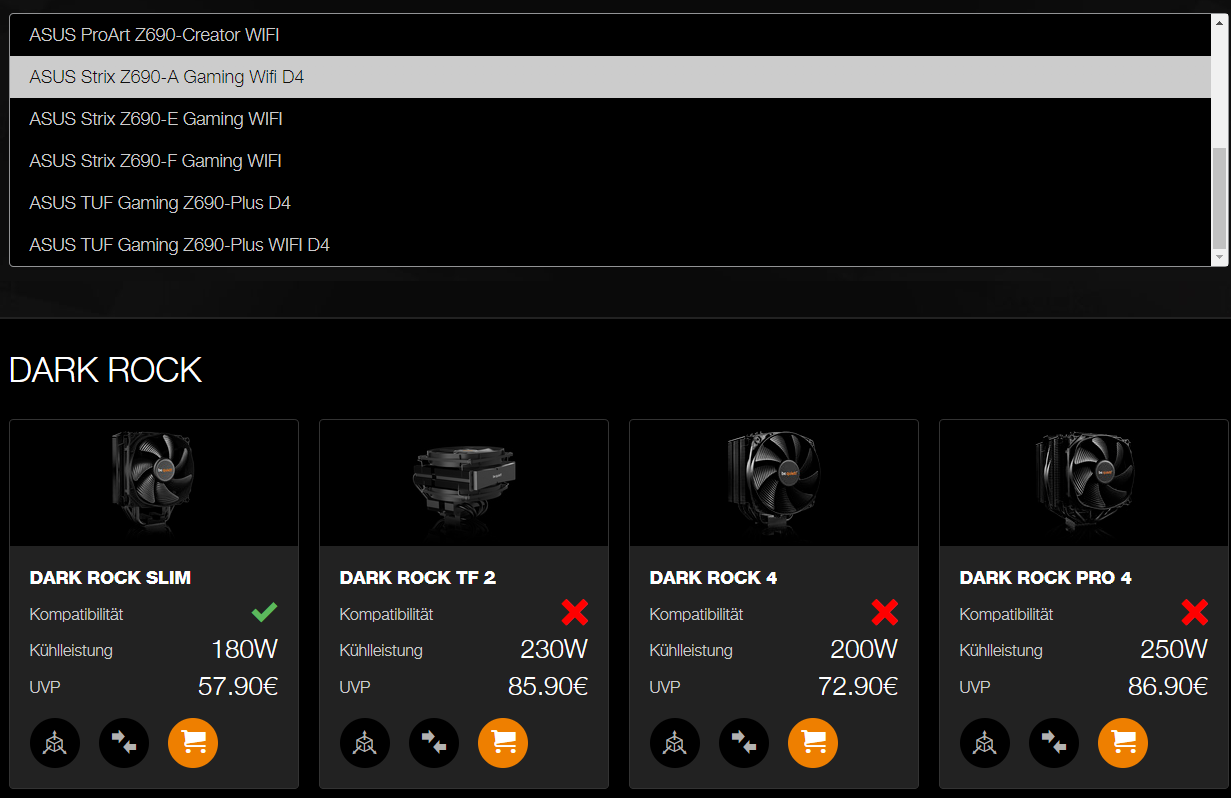Click Kühlleistung label on Dark Rock TF 2 card

(x=381, y=651)
